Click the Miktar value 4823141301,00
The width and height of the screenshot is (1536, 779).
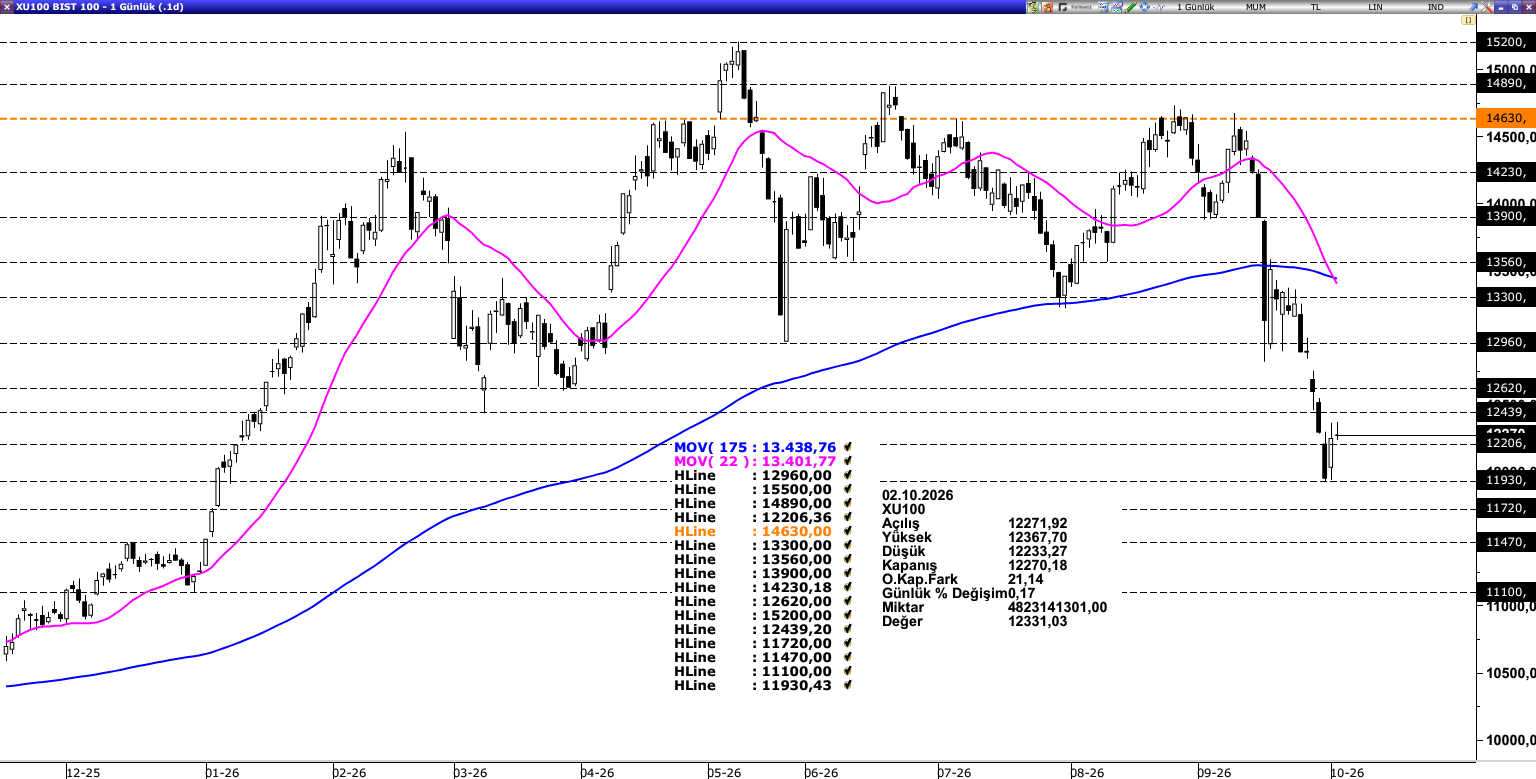[1057, 607]
